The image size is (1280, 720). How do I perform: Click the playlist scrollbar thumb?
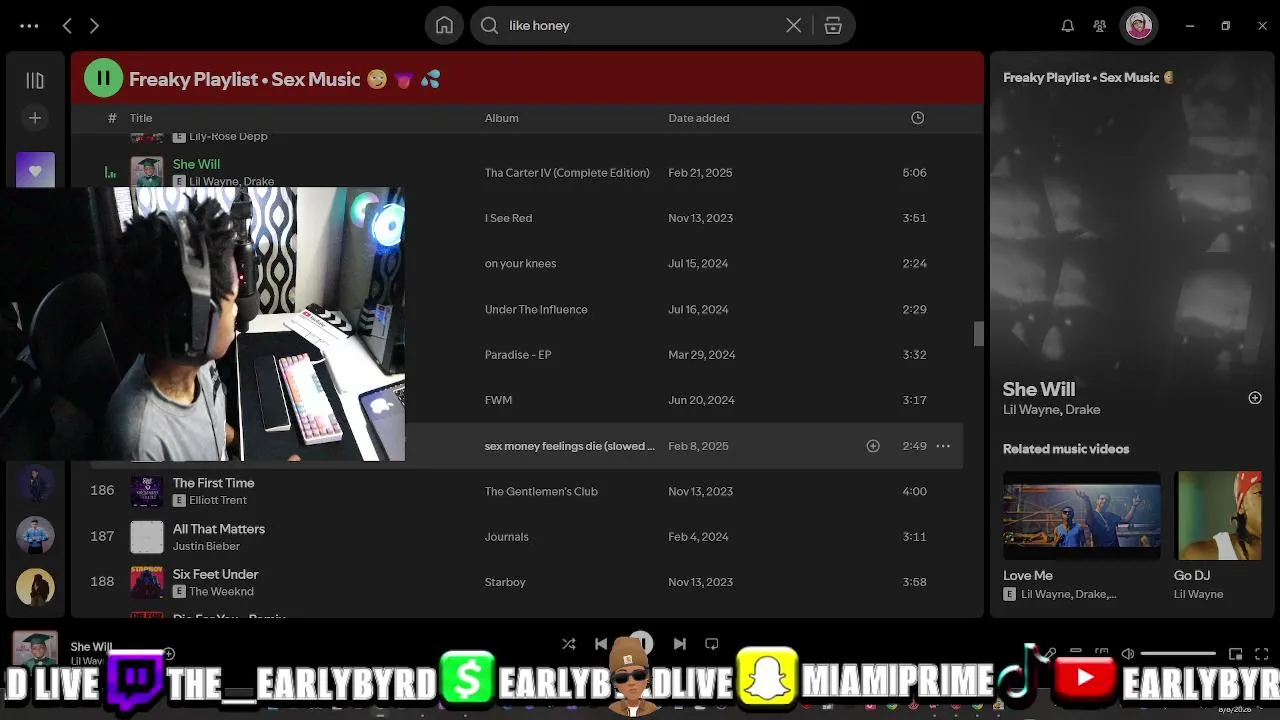point(979,334)
